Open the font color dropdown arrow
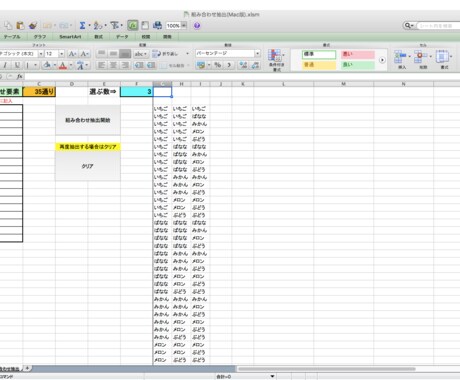Viewport: 460px width, 380px height. (71, 65)
